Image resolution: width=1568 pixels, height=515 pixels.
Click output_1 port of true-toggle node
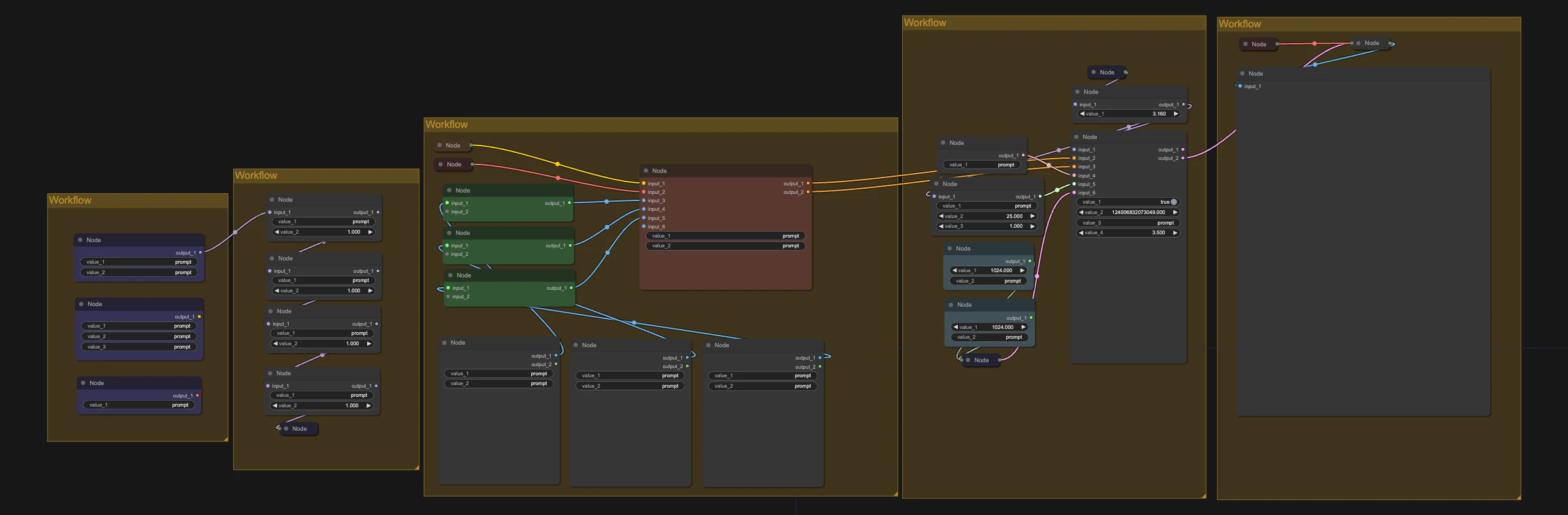click(1183, 149)
